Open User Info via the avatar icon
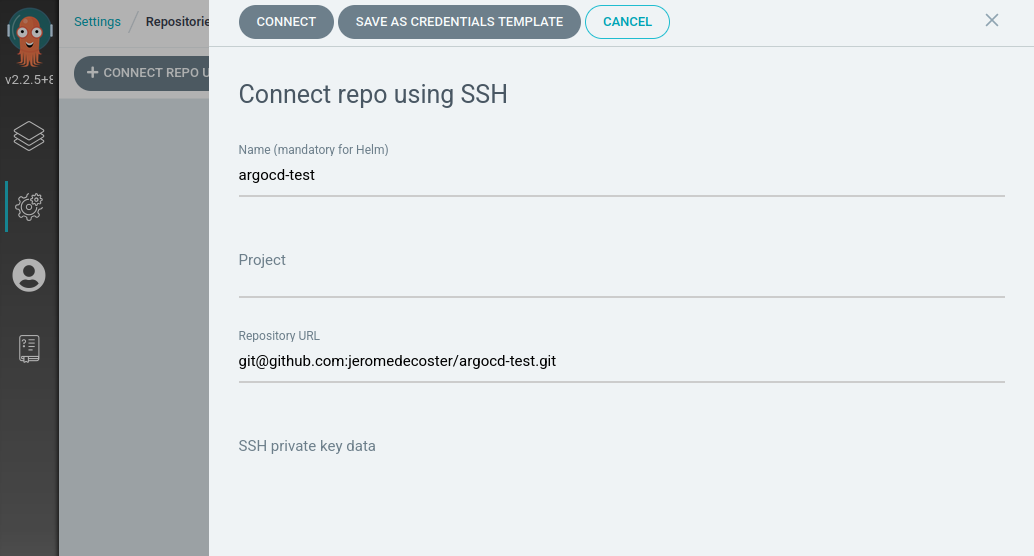 (29, 275)
